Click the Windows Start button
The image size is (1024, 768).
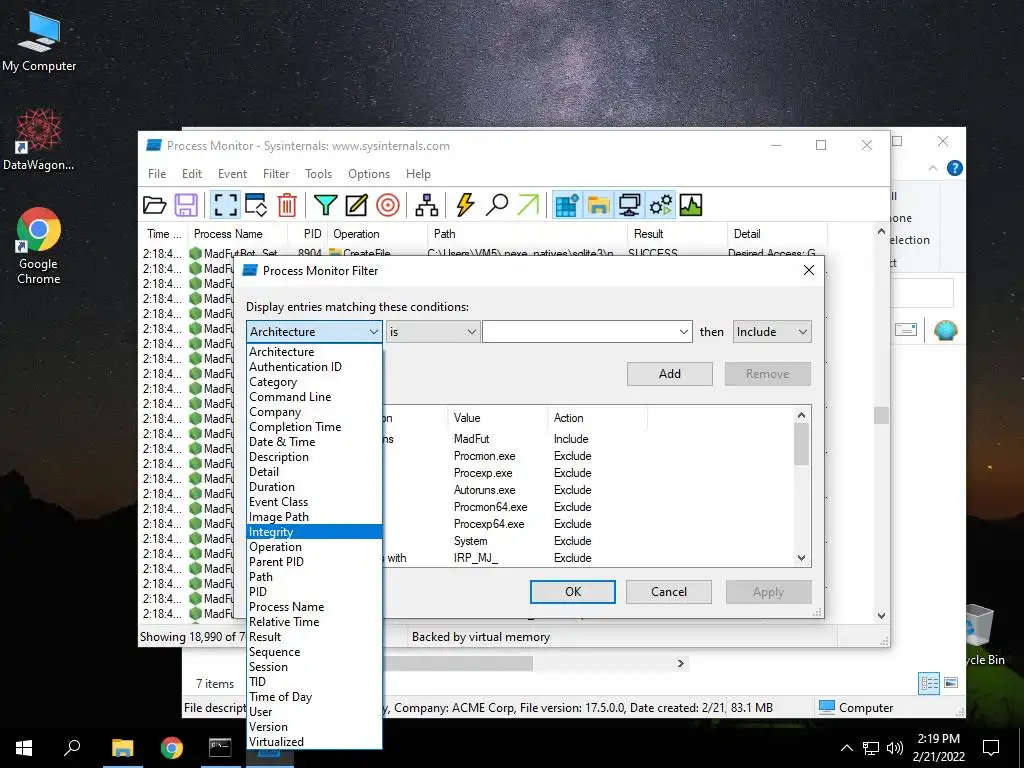tap(24, 748)
